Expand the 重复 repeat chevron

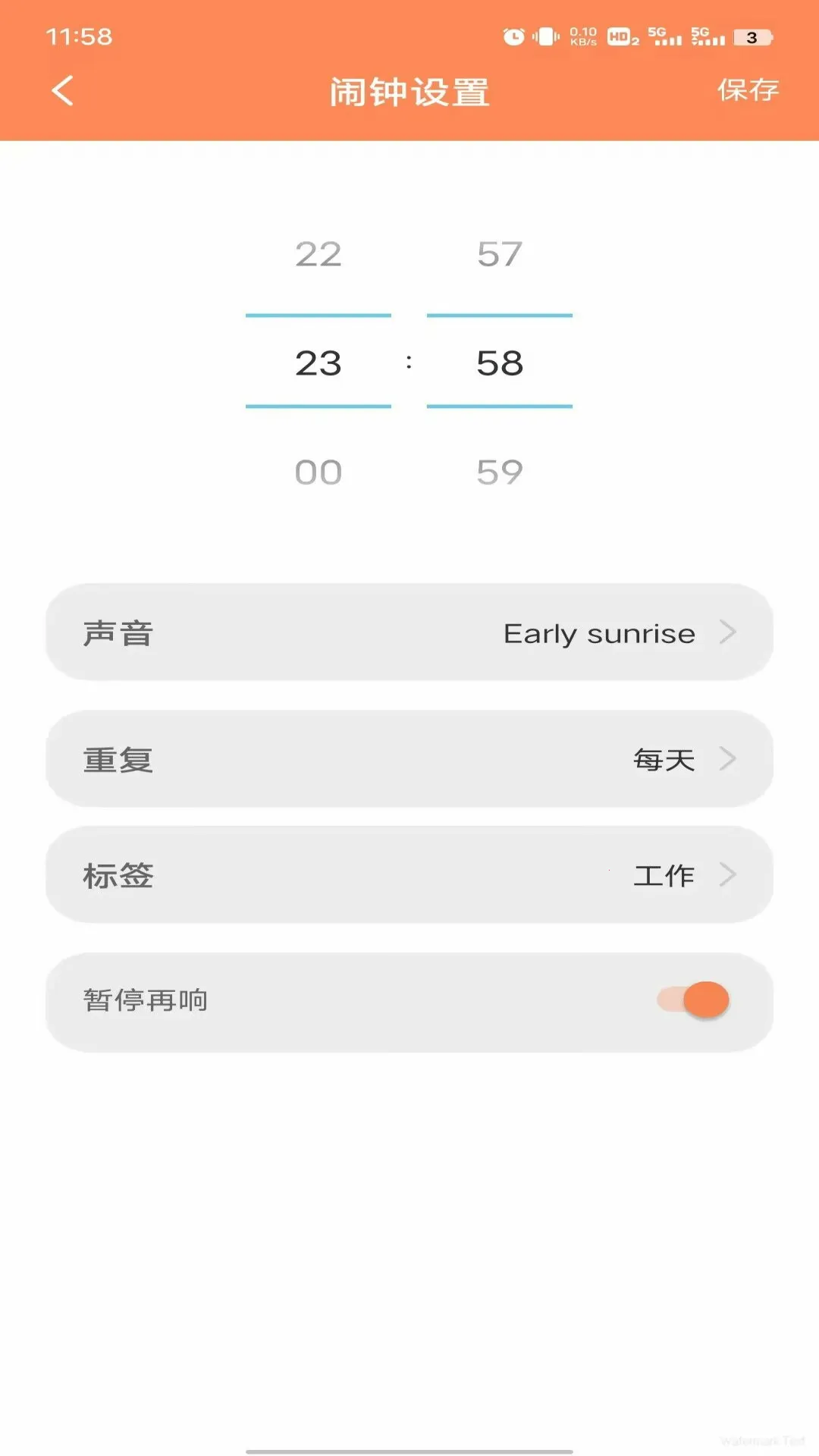(x=727, y=758)
